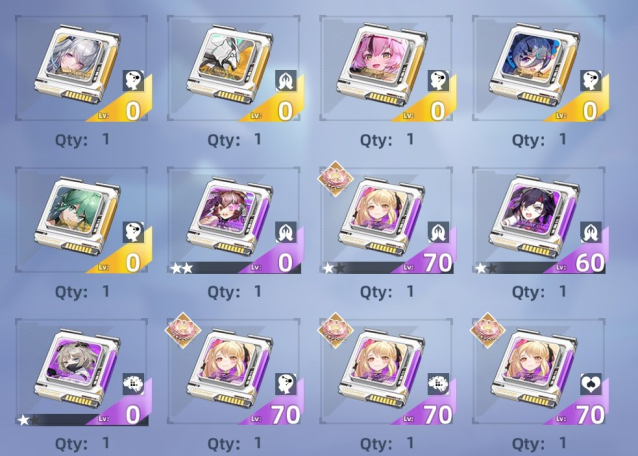Click head-gear icon on green-haired chip
Screen dimensions: 638x456
(x=133, y=233)
